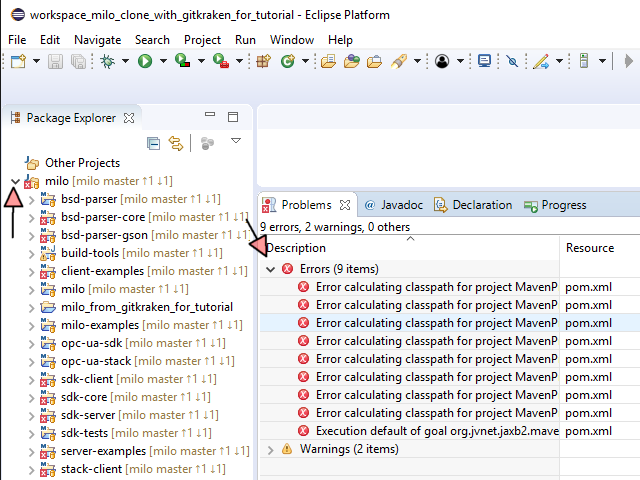Open the Edit menu
This screenshot has width=640, height=480.
tap(50, 40)
